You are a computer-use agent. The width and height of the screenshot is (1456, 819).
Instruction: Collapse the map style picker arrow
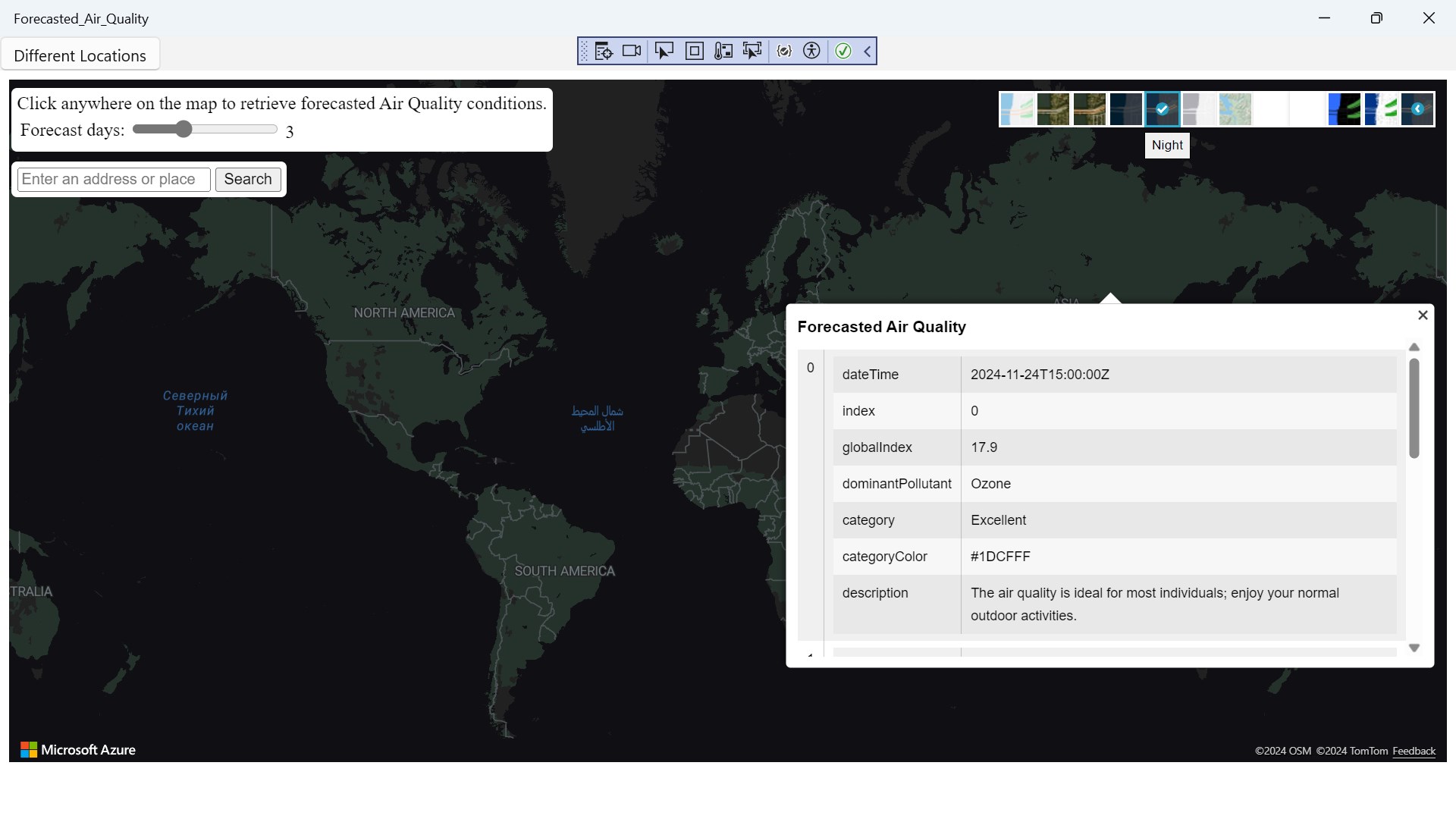(1417, 109)
